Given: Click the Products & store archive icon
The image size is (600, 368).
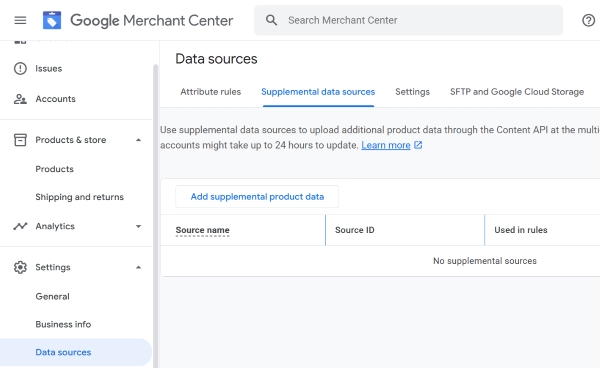Looking at the screenshot, I should tap(20, 140).
